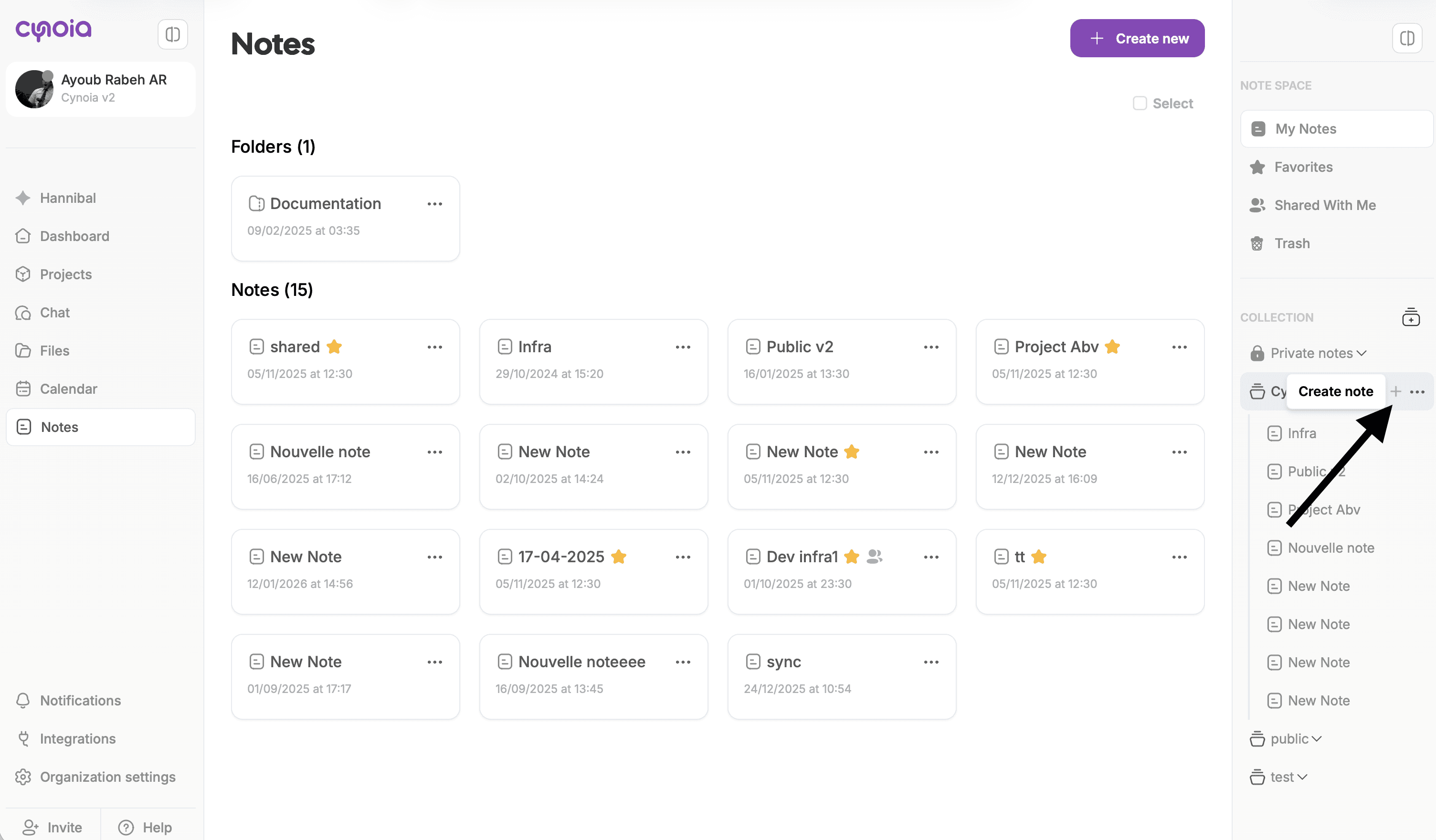1436x840 pixels.
Task: Click the plus icon to create note
Action: (x=1395, y=391)
